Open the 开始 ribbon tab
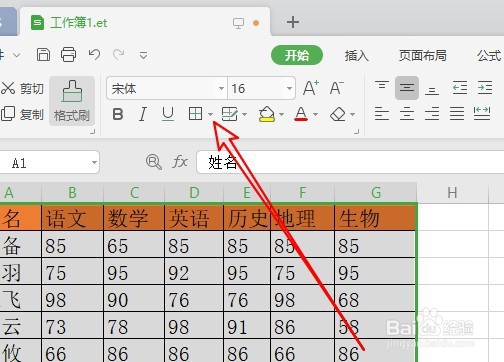 (x=297, y=55)
